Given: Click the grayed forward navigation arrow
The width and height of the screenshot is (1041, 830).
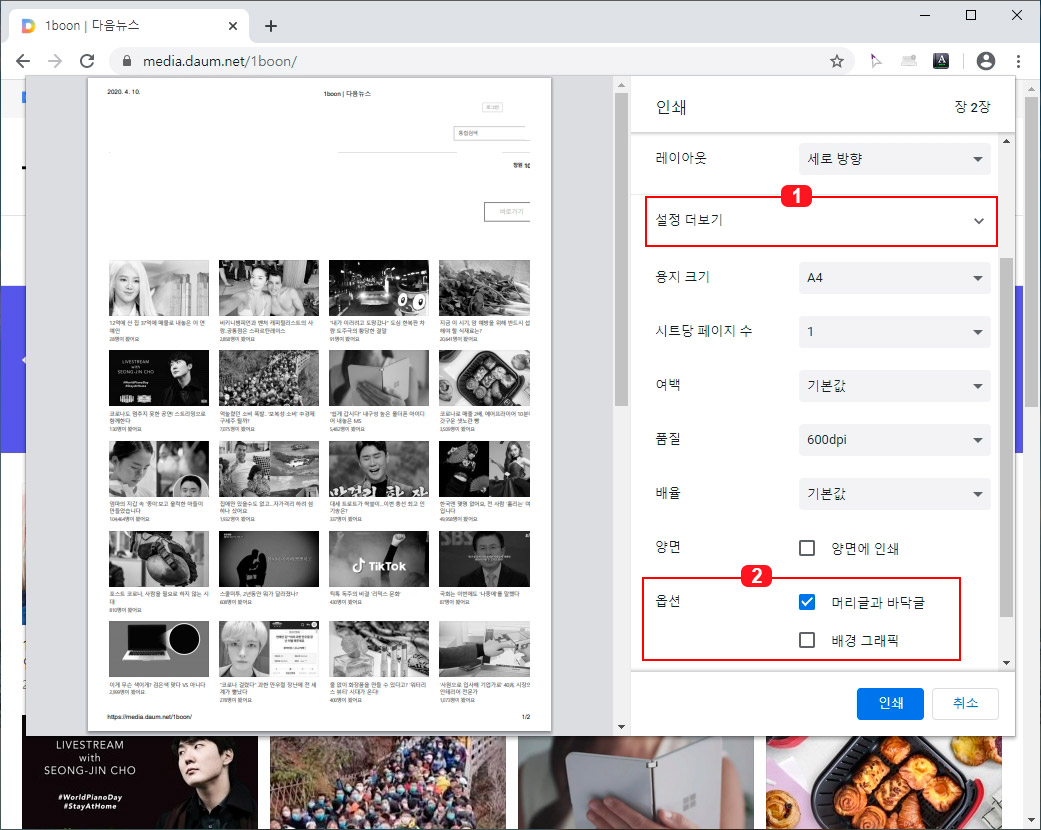Looking at the screenshot, I should point(55,60).
